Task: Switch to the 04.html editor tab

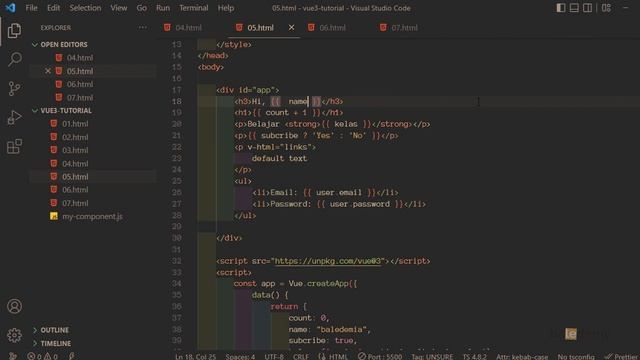Action: click(x=189, y=28)
